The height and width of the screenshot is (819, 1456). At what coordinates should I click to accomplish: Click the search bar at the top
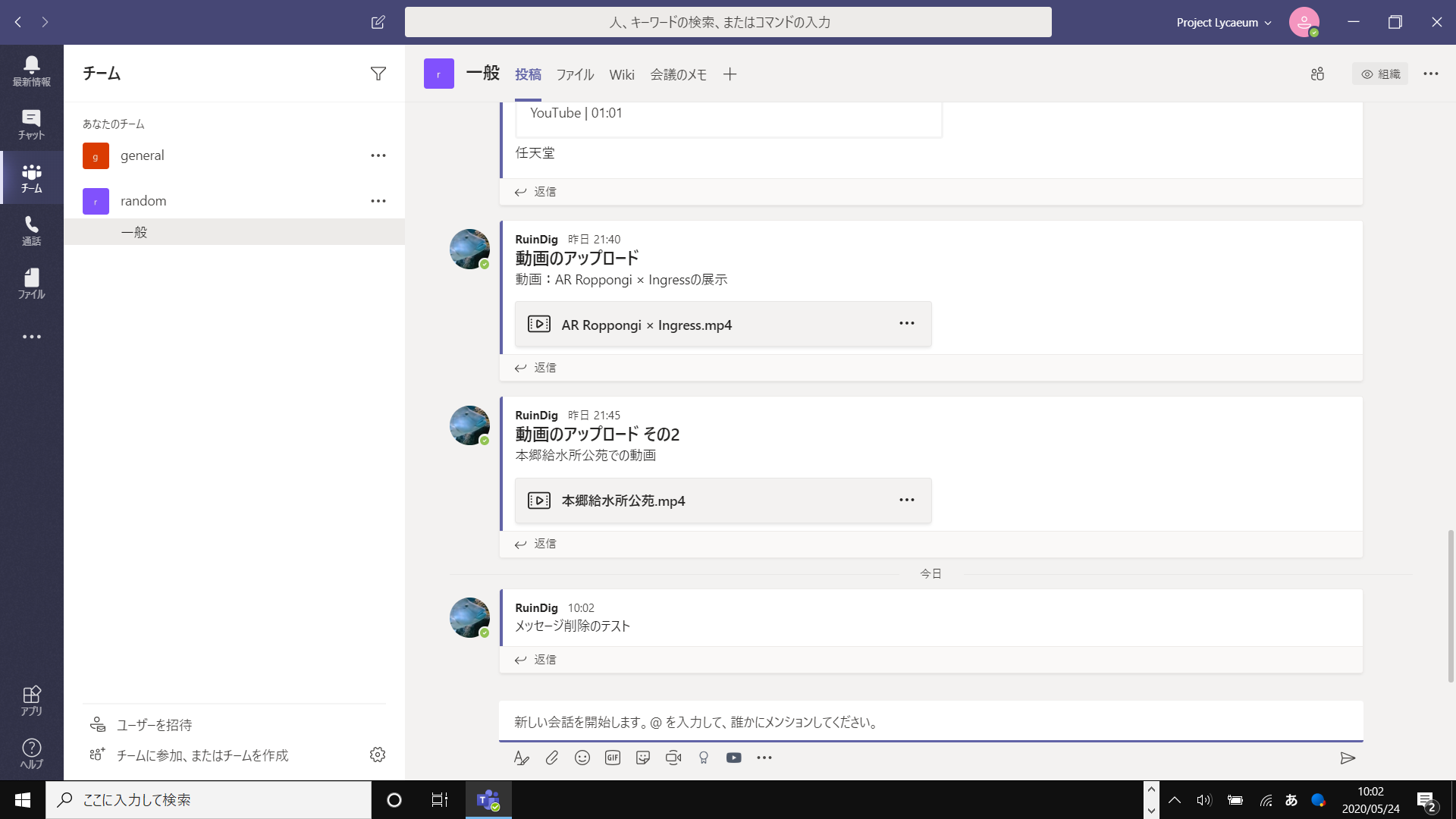pyautogui.click(x=727, y=22)
